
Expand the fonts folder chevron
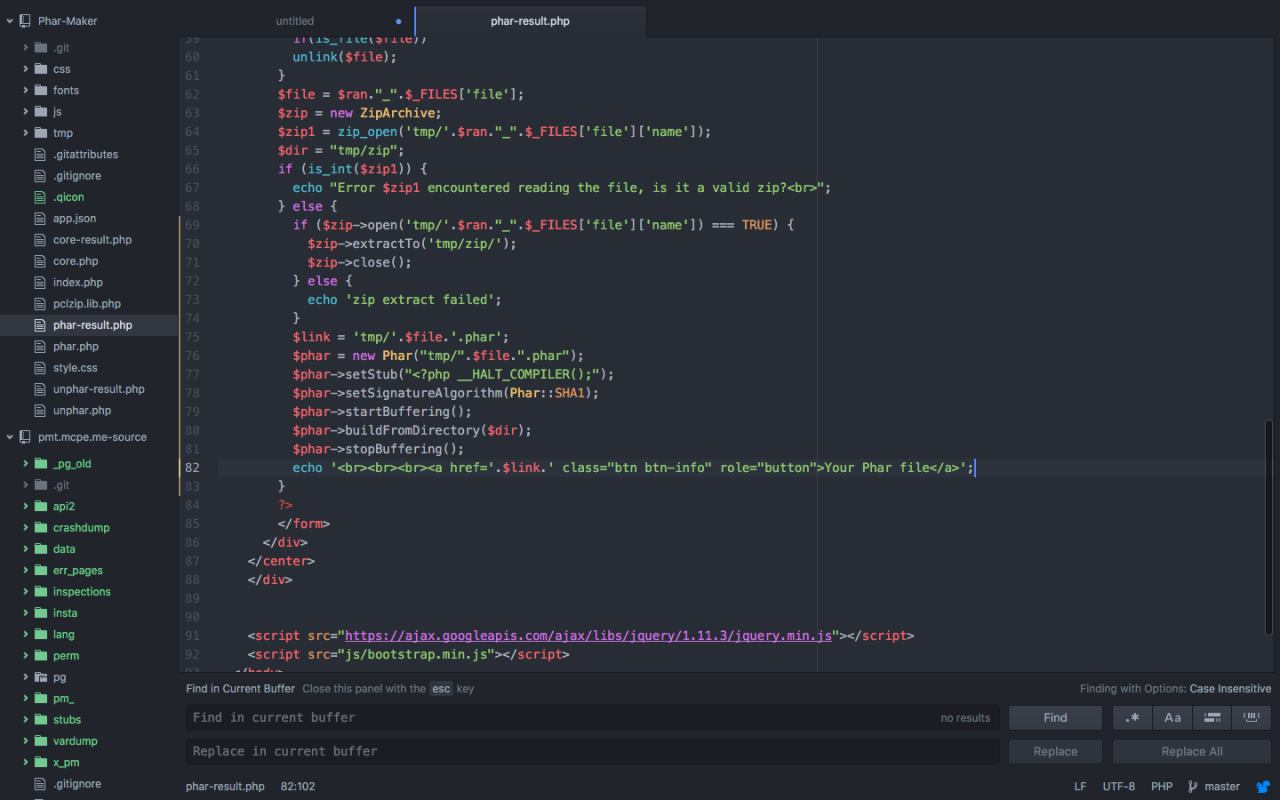click(26, 91)
